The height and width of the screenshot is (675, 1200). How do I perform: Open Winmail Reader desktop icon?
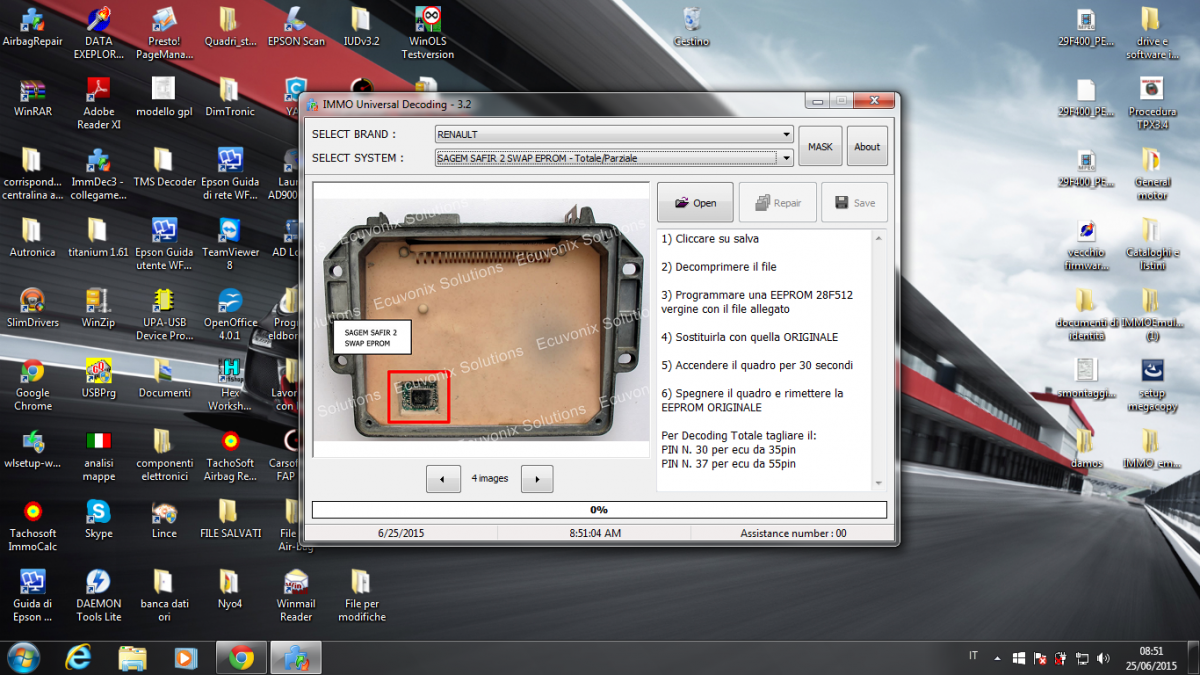(296, 594)
